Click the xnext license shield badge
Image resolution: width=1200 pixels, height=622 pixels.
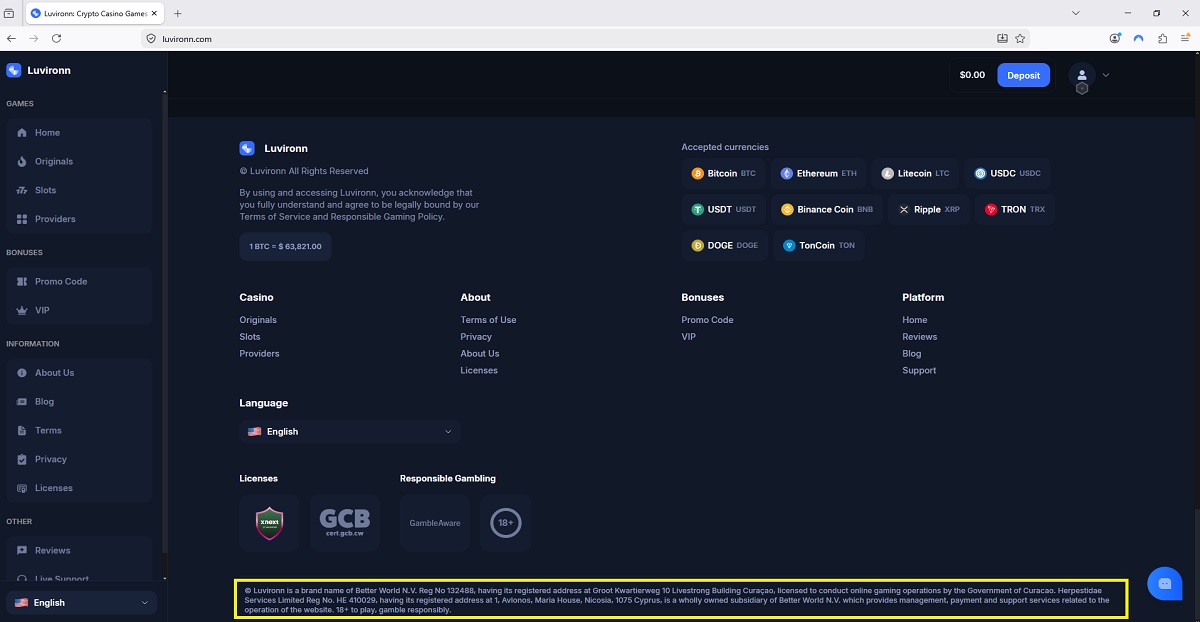pyautogui.click(x=269, y=523)
